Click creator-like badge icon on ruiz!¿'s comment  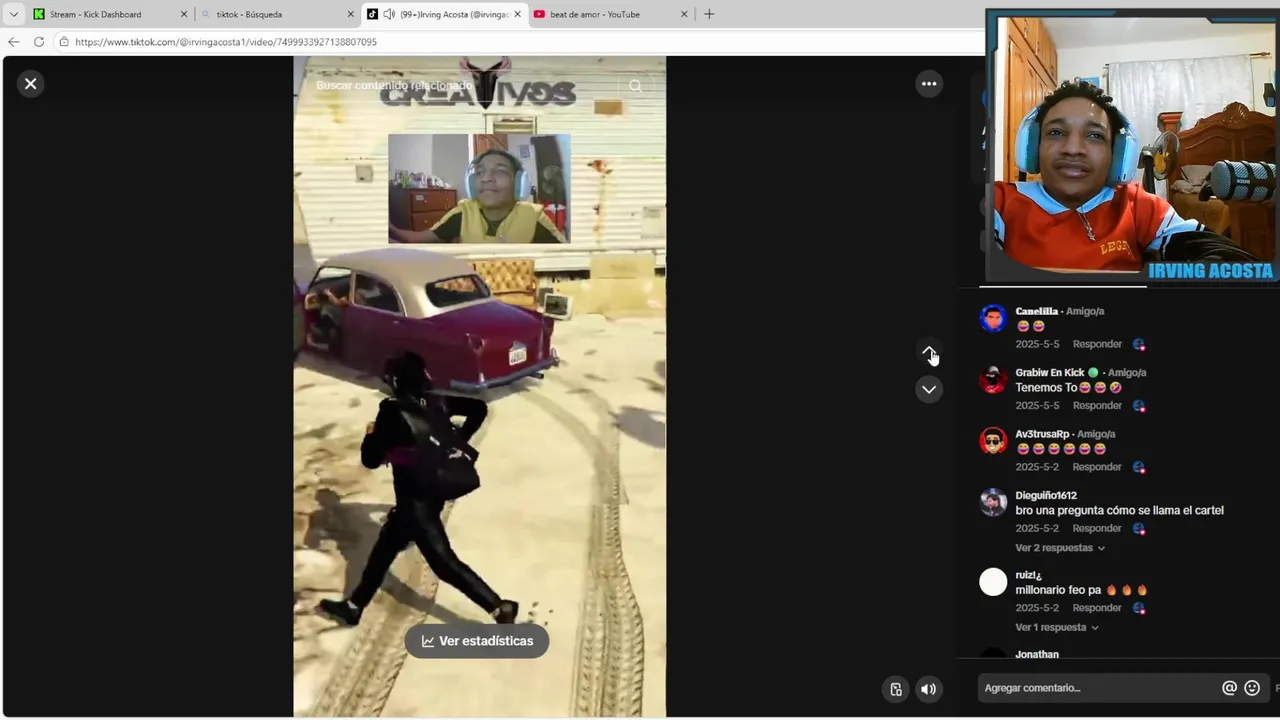point(1139,609)
